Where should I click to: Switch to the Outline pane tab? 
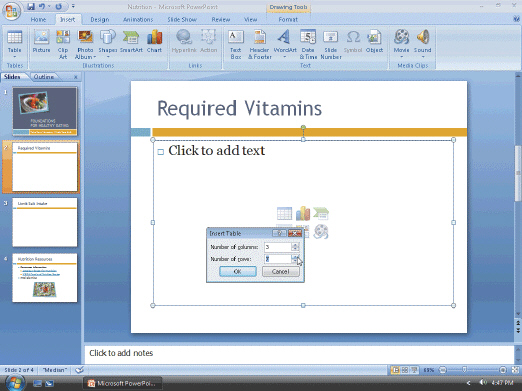pos(44,77)
